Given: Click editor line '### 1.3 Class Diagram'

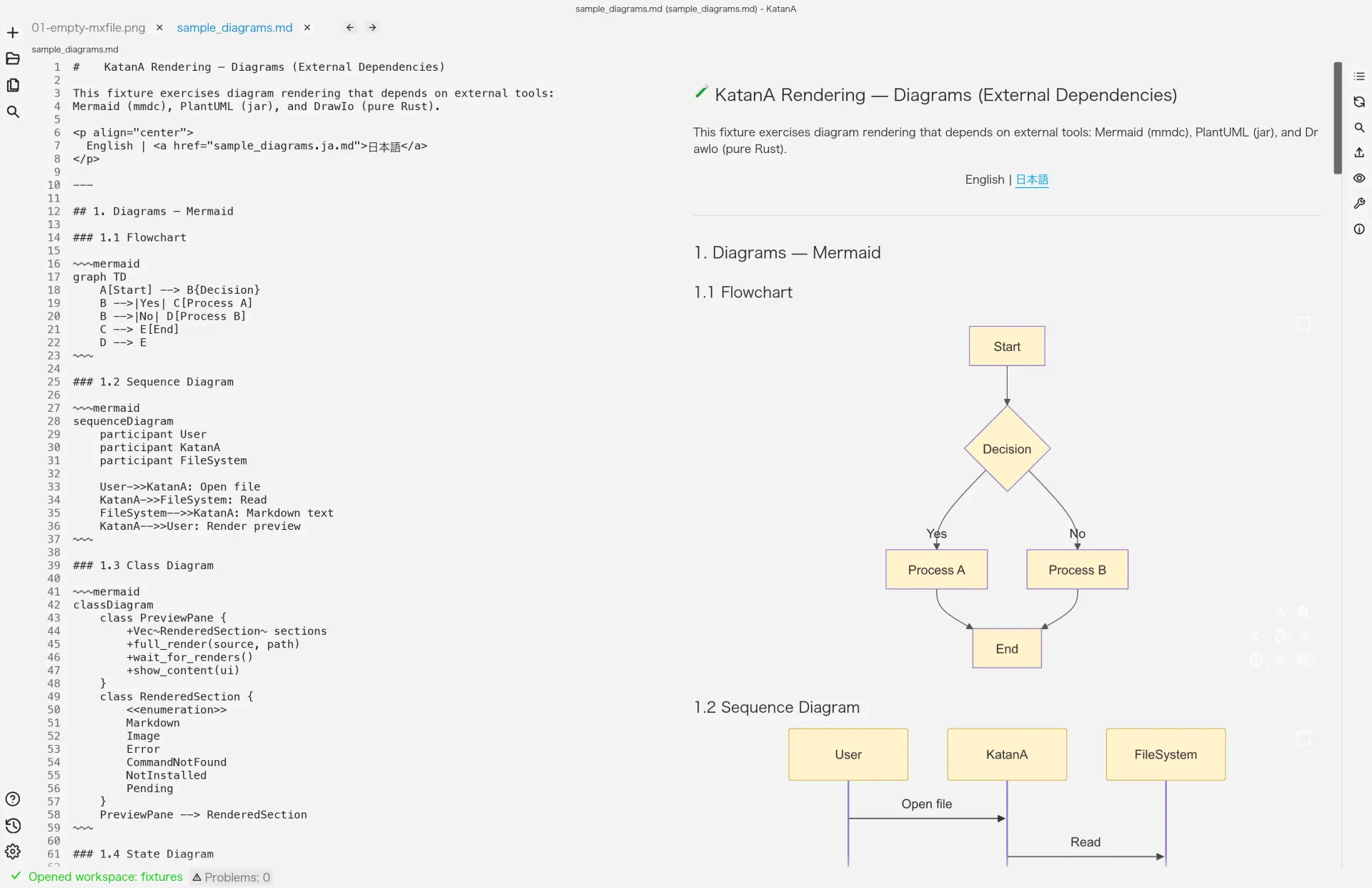Looking at the screenshot, I should coord(143,566).
